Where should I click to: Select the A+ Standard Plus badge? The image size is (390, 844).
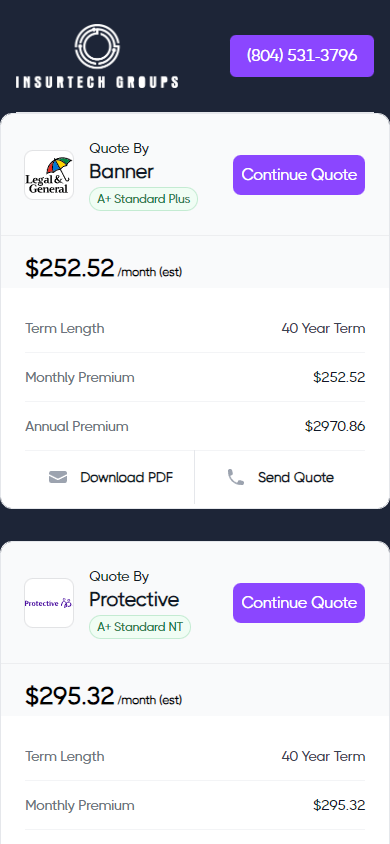tap(144, 199)
